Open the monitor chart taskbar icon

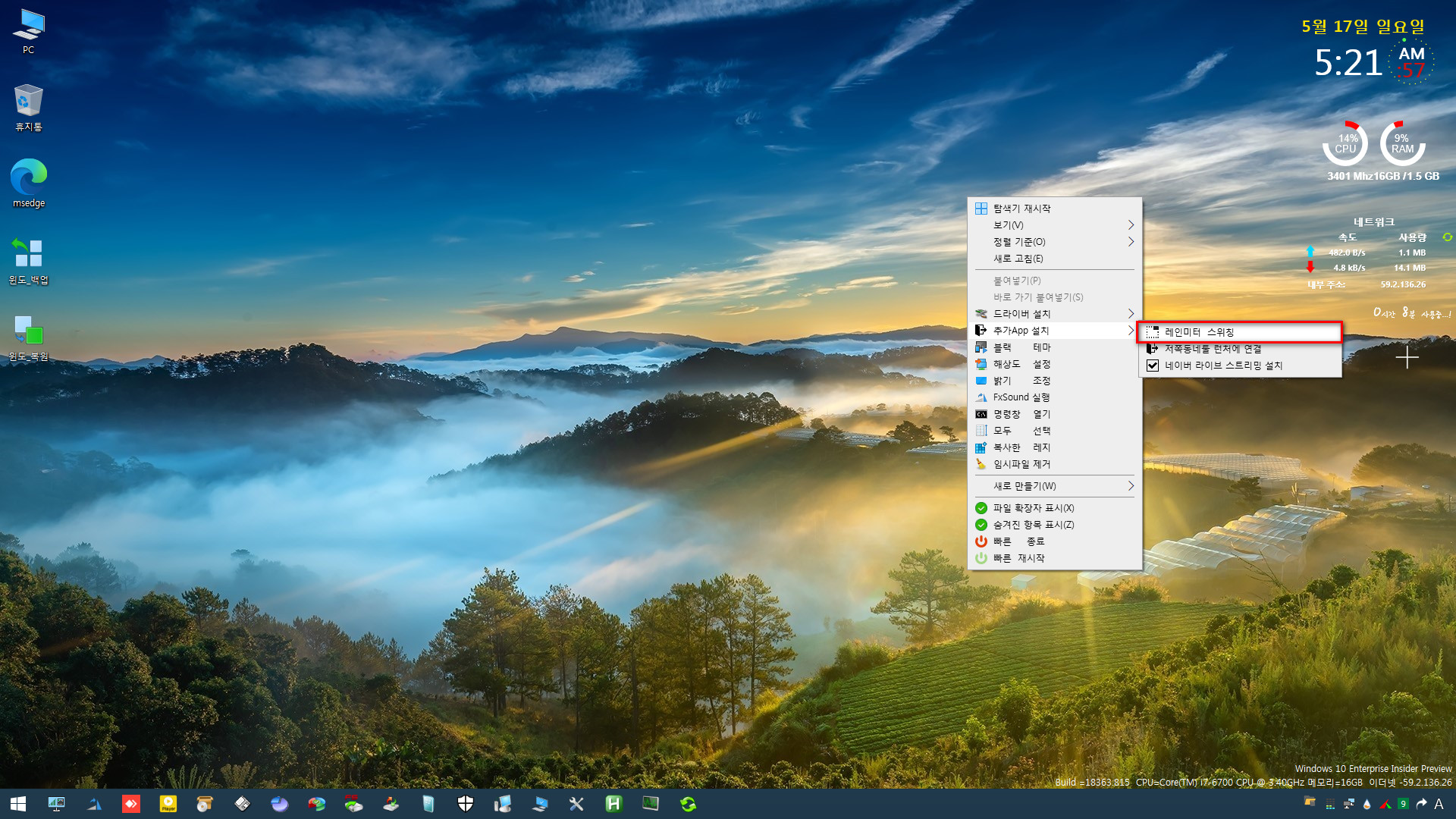click(56, 804)
